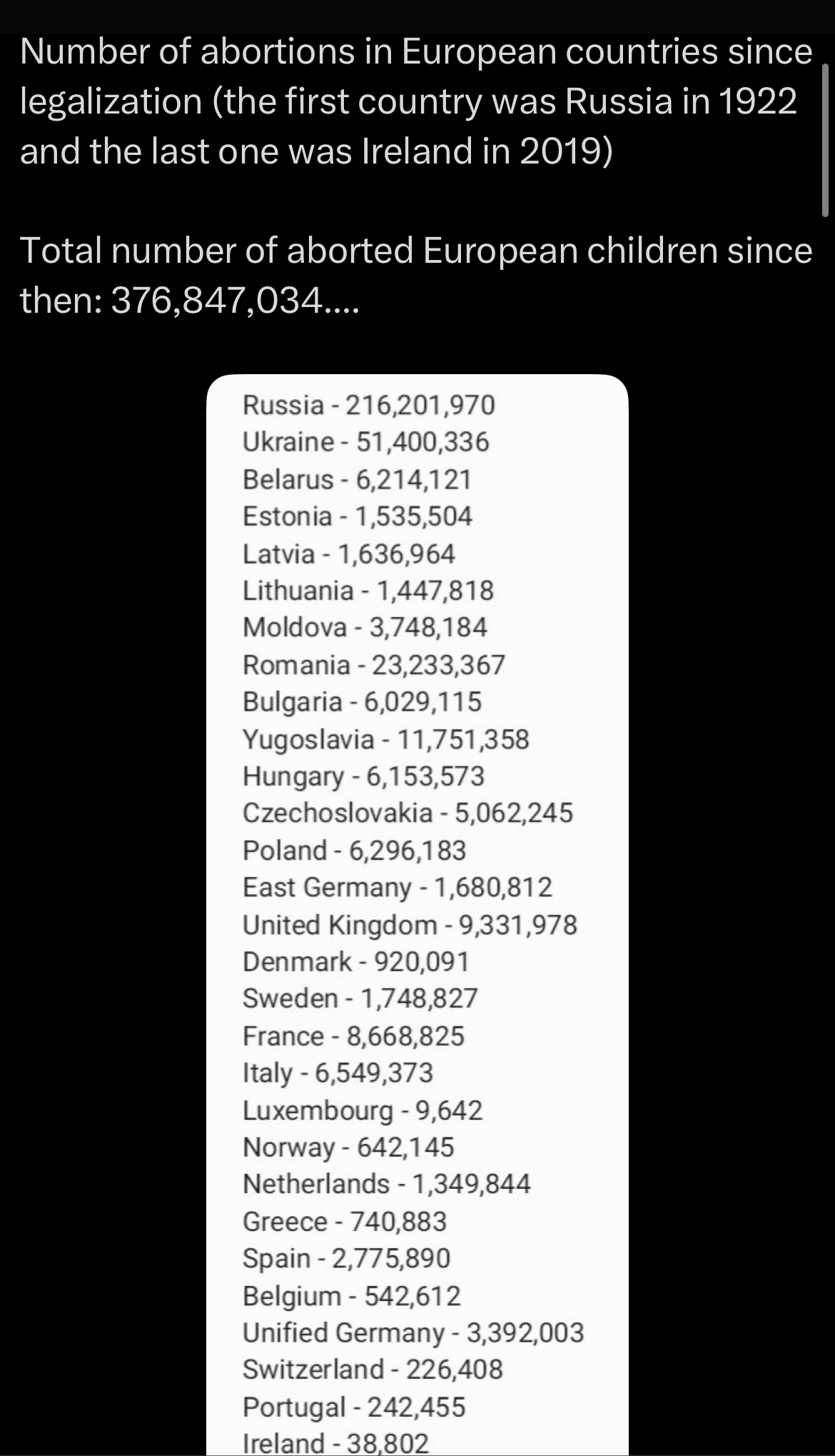Select the Czechoslovakia - 5,062,245 line

[x=408, y=813]
